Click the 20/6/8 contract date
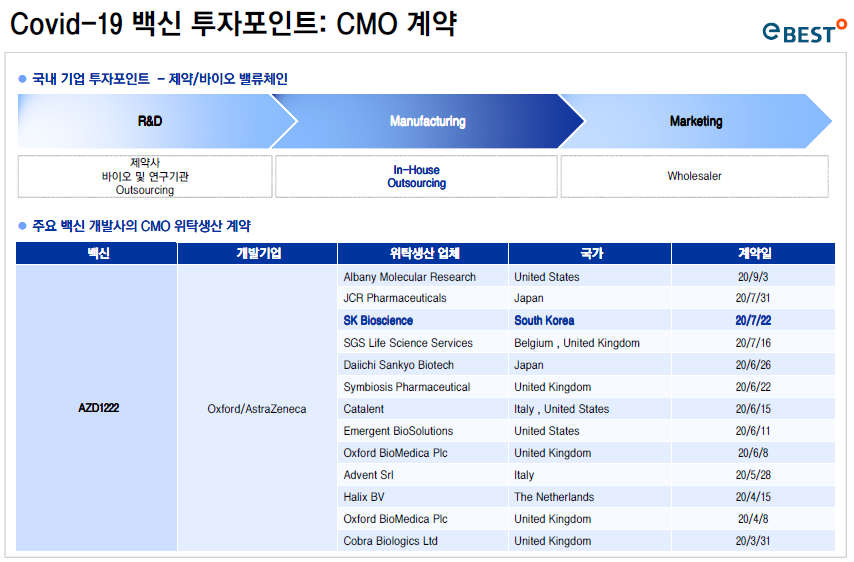The width and height of the screenshot is (854, 562). click(753, 453)
